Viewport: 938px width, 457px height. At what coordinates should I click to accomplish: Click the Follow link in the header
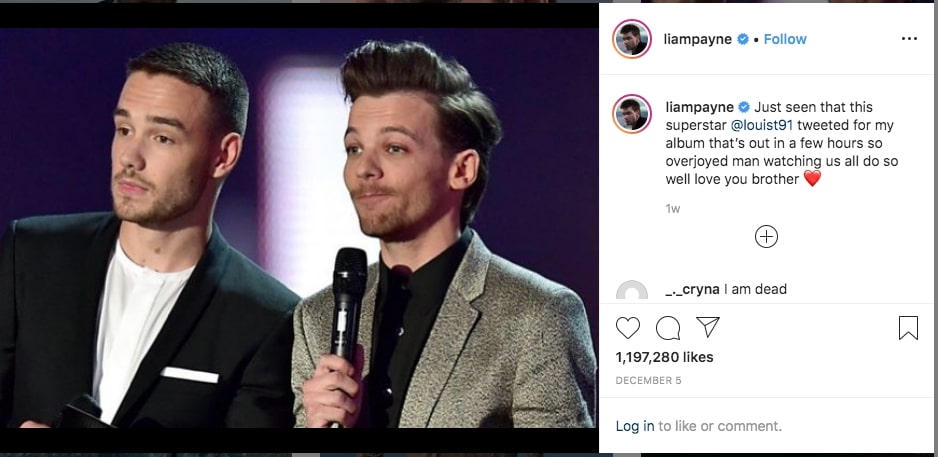785,39
